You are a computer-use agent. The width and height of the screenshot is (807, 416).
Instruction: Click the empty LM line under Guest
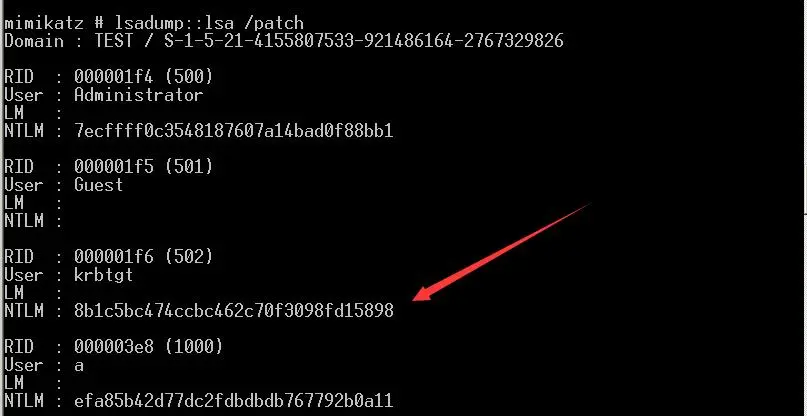(x=33, y=203)
